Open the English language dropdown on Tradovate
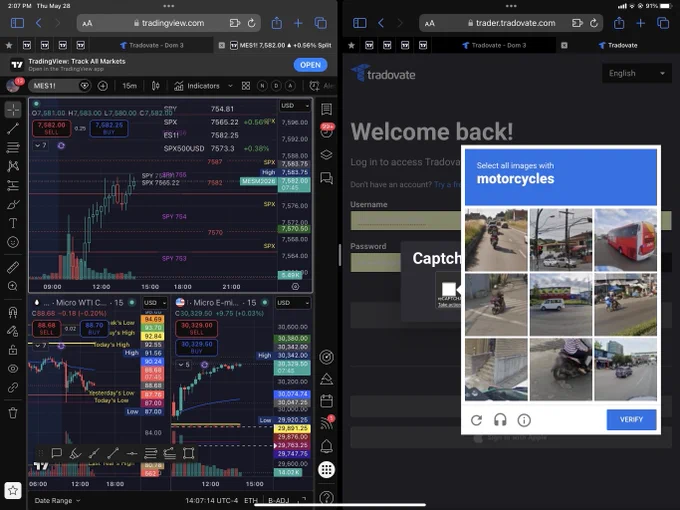Screen dimensions: 680x510 (x=637, y=73)
